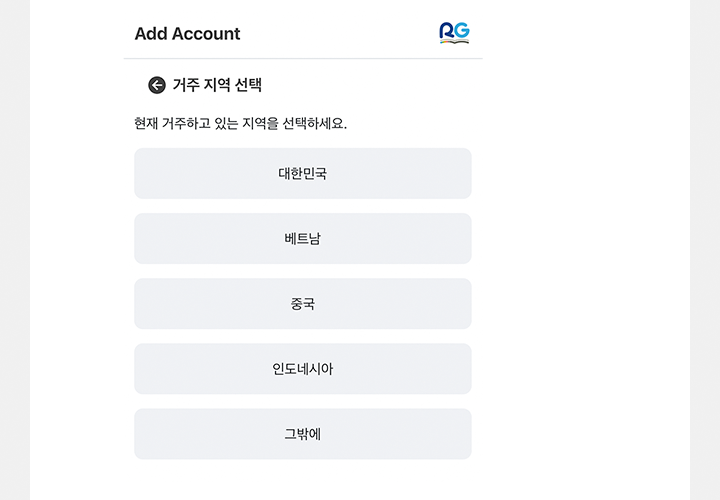This screenshot has width=720, height=500.
Task: Choose the 베트남 region option
Action: click(x=302, y=238)
